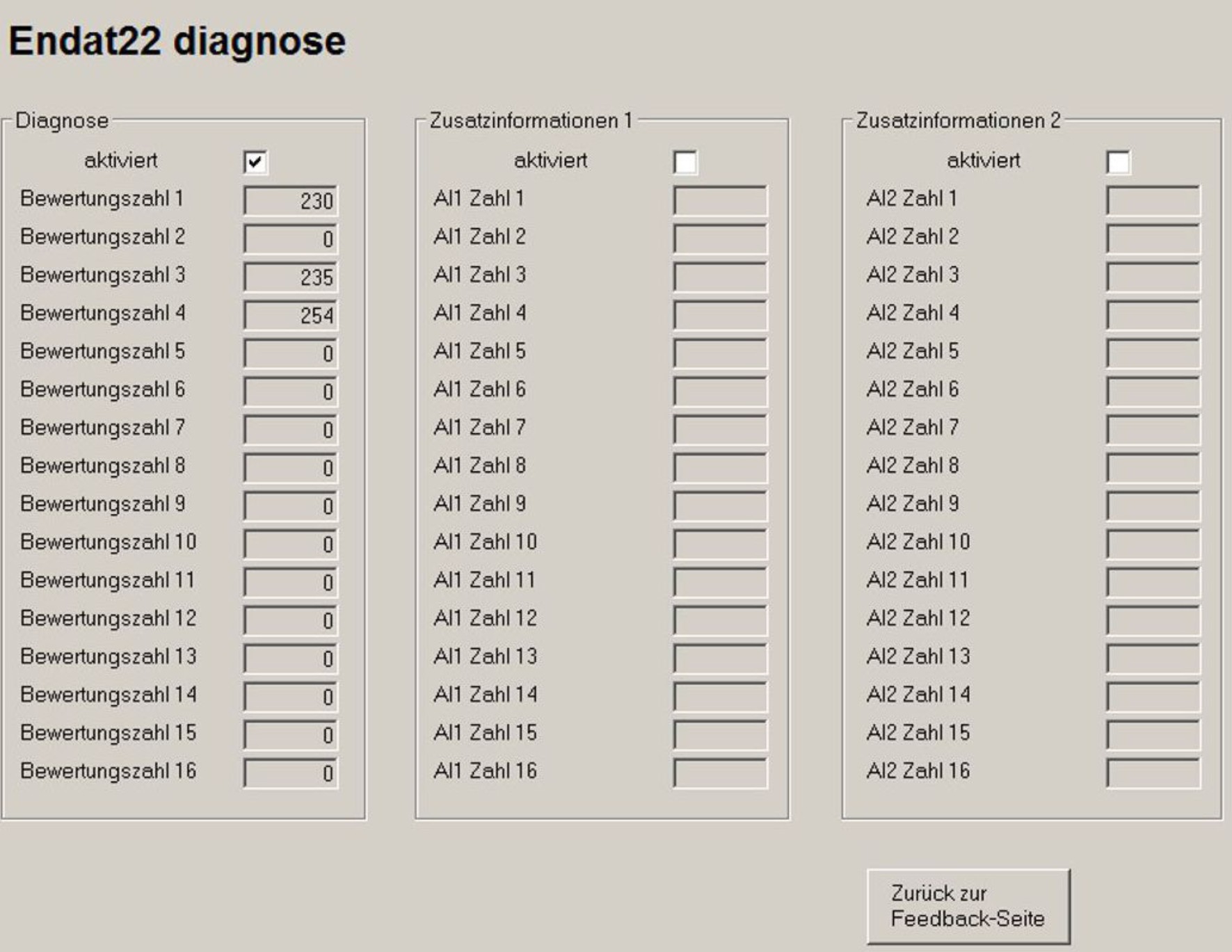Select the Bewertungszahl 3 field showing 235
This screenshot has width=1232, height=952.
[x=291, y=277]
